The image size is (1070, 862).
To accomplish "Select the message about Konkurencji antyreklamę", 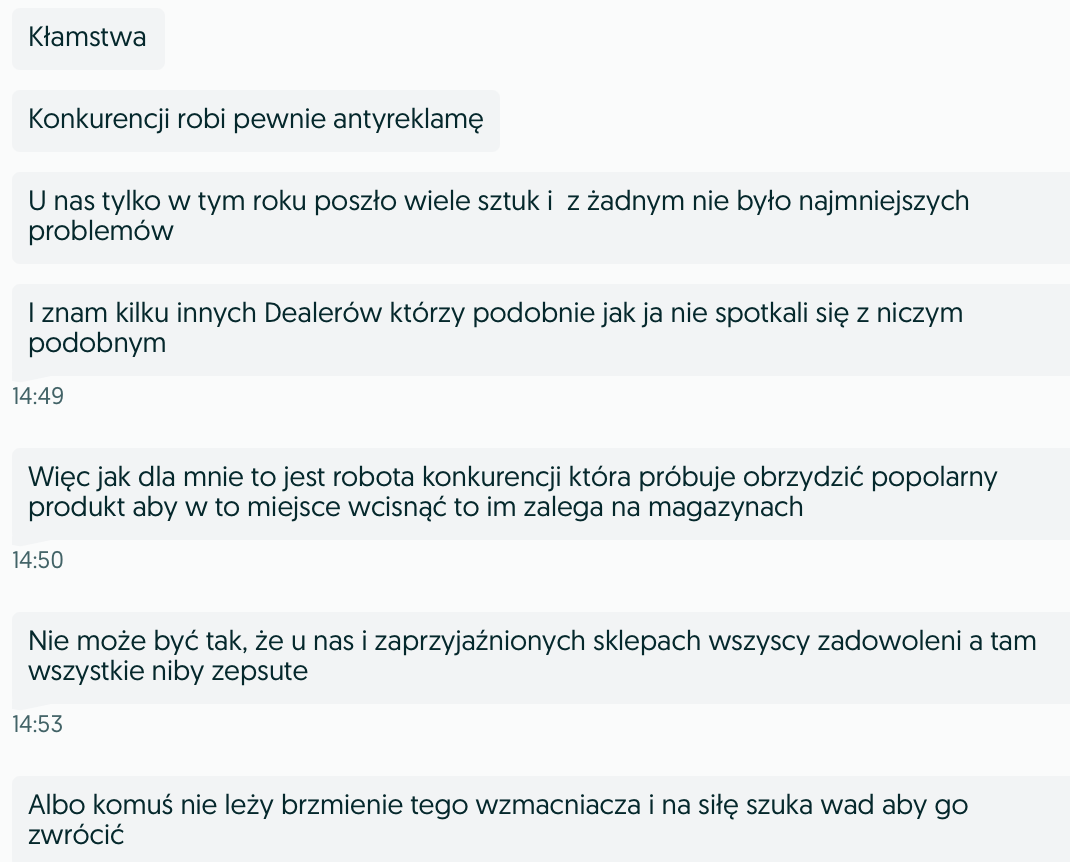I will point(256,120).
